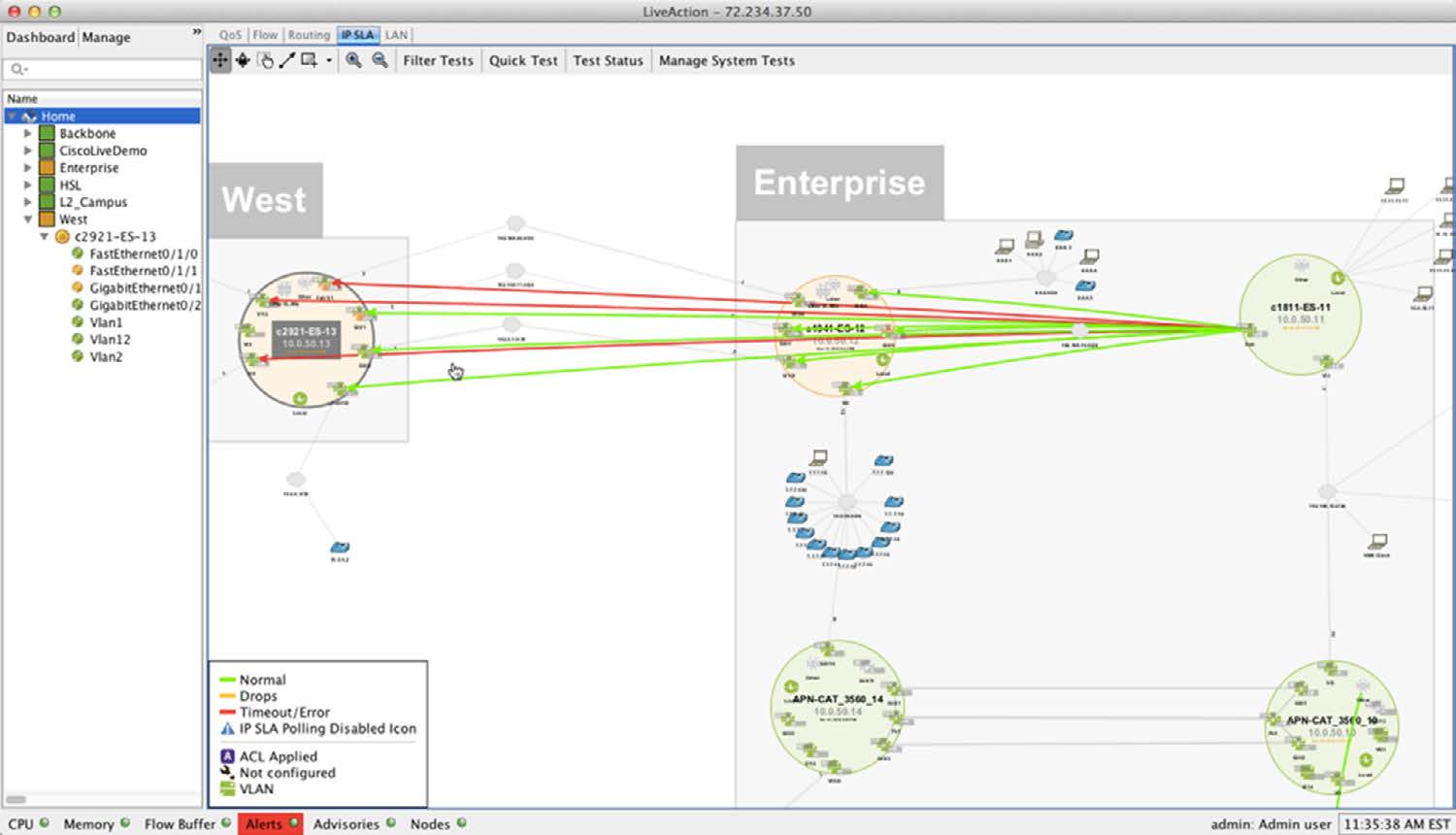Click the hand grab tool icon
Image resolution: width=1456 pixels, height=835 pixels.
(x=265, y=60)
